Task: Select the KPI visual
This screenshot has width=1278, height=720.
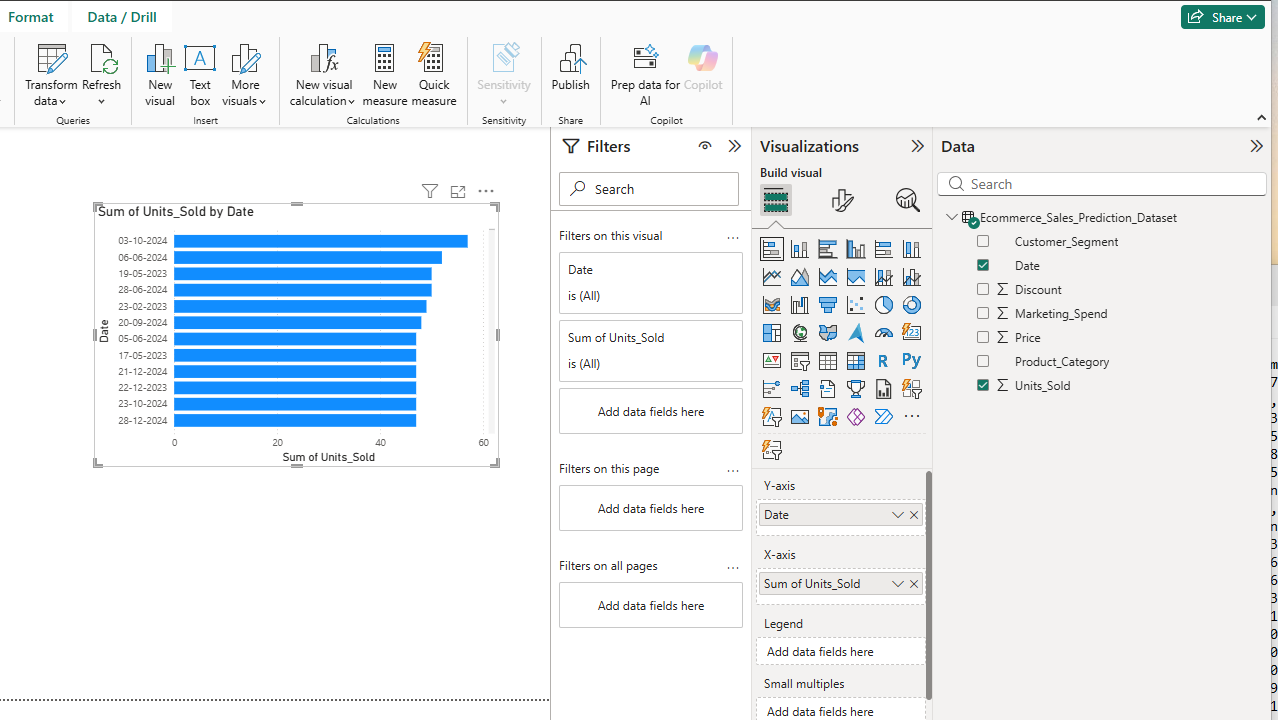Action: (x=771, y=360)
